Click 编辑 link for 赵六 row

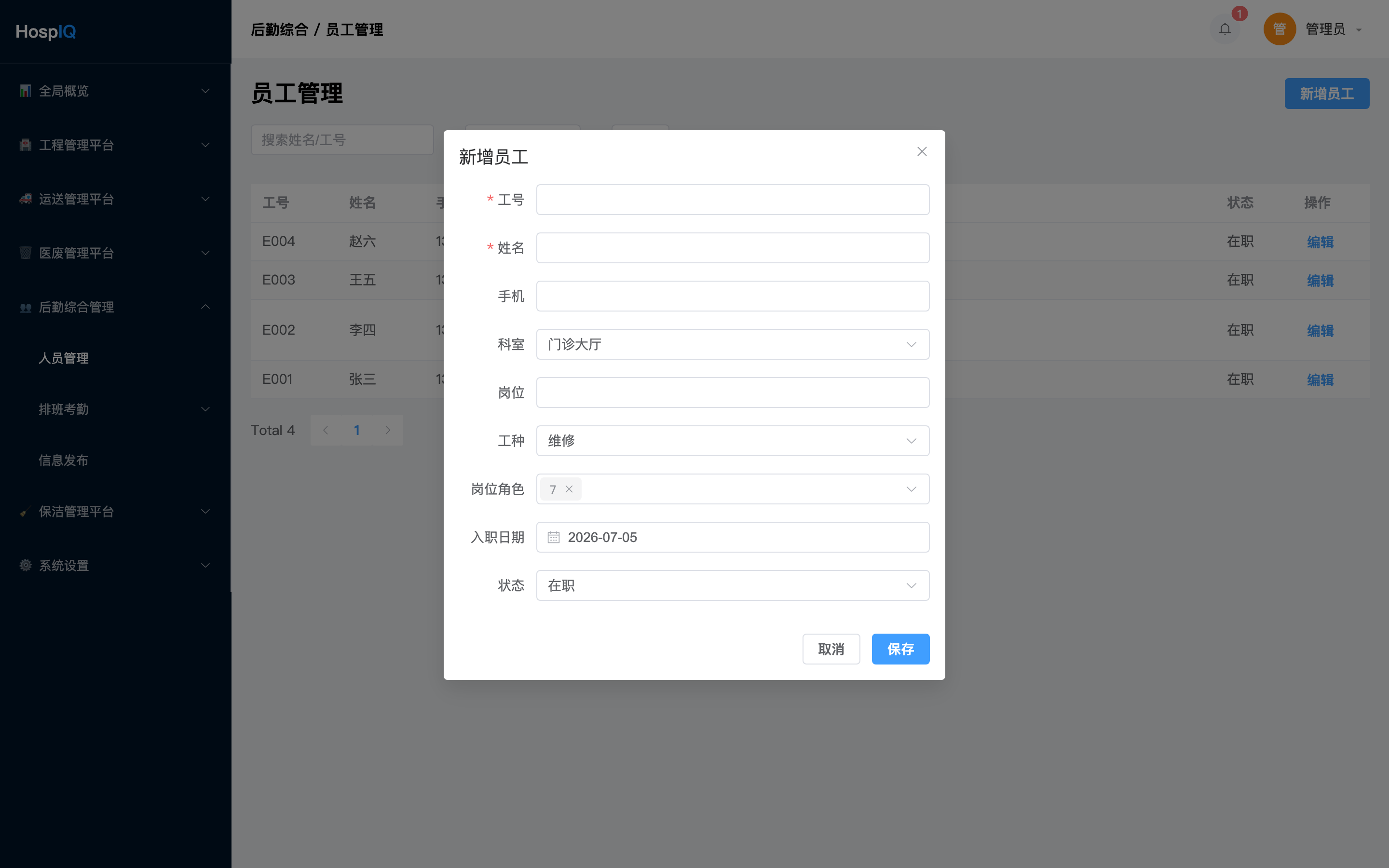(1320, 242)
